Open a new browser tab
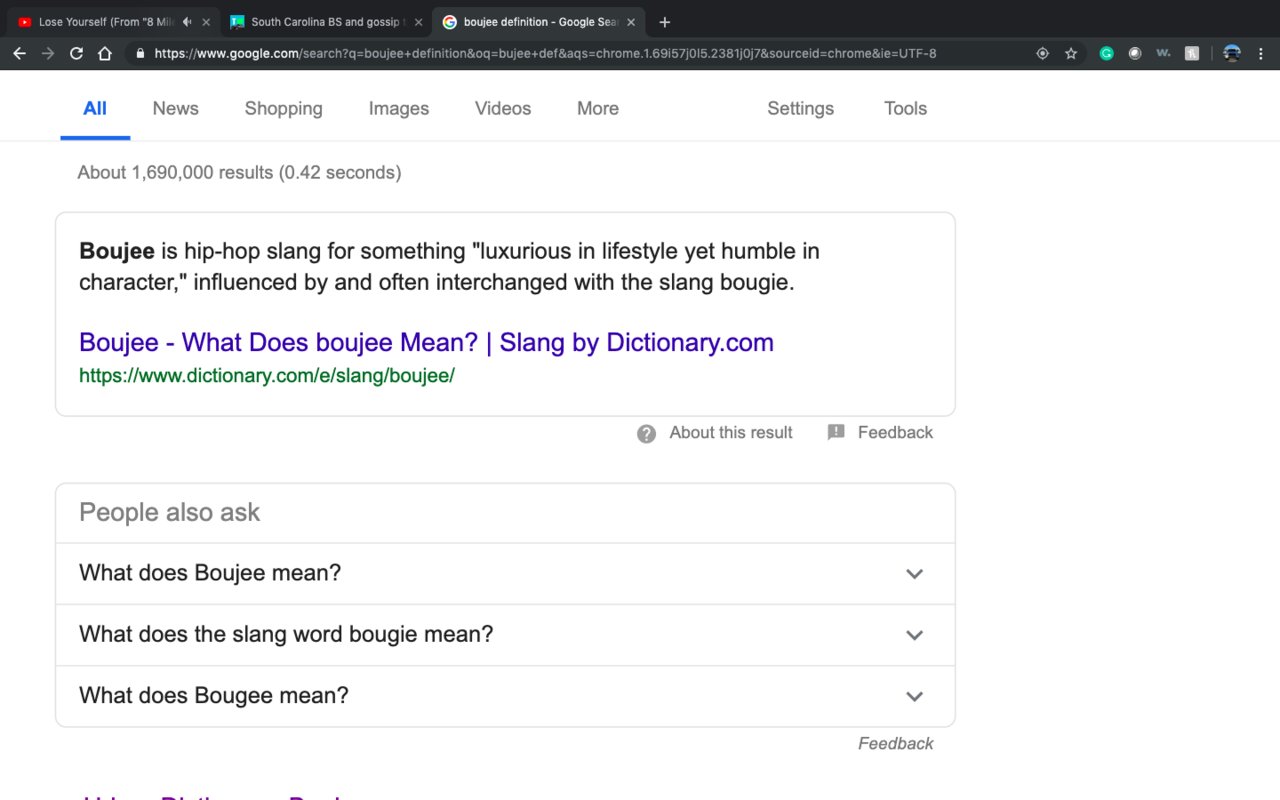Screen dimensions: 1280x800 click(665, 22)
